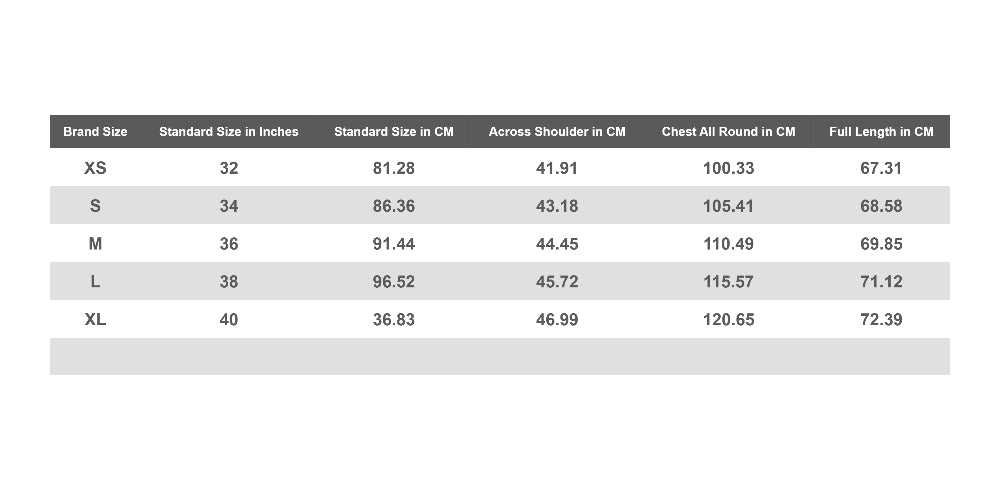The image size is (1000, 490).
Task: Click the 32 inches value
Action: click(x=228, y=168)
